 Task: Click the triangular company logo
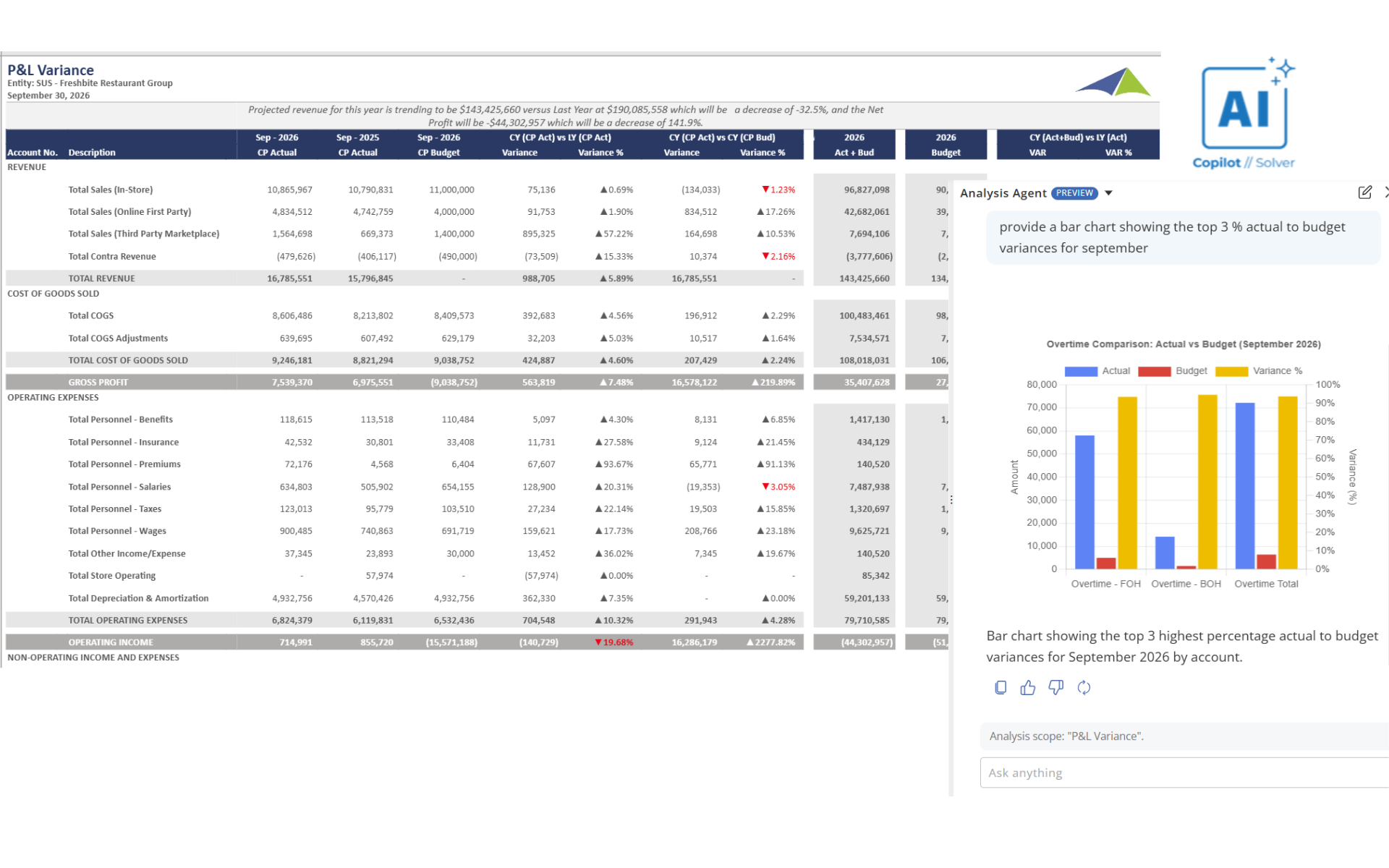tap(1114, 82)
